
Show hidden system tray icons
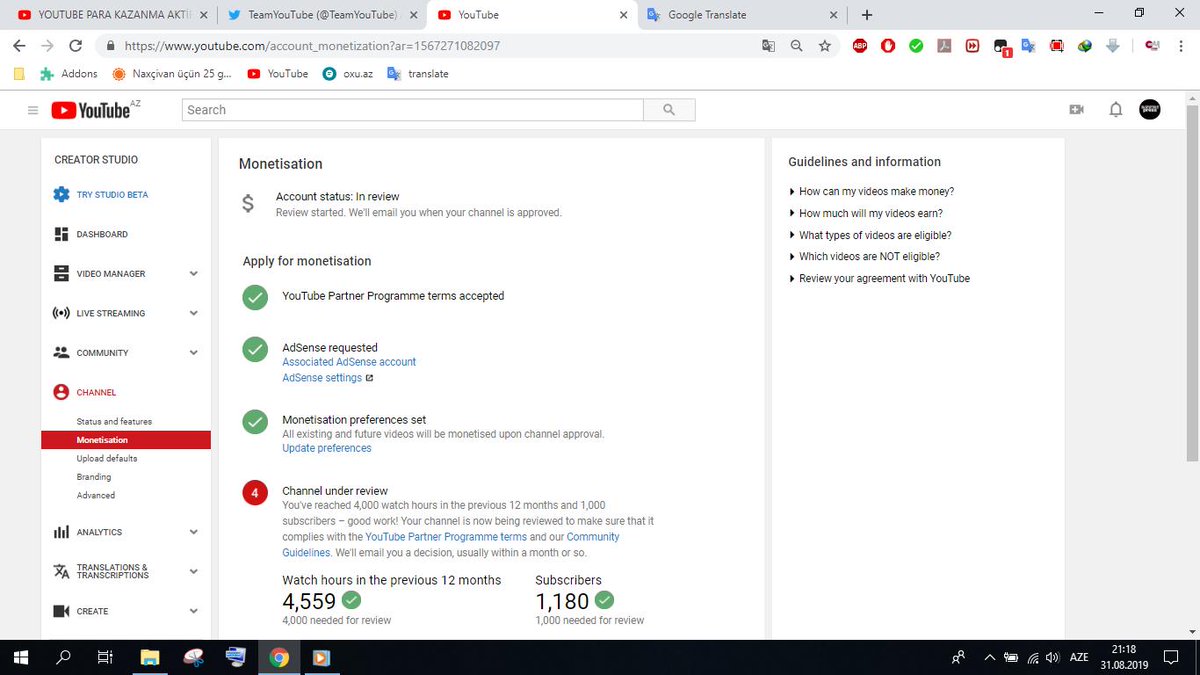(x=991, y=658)
